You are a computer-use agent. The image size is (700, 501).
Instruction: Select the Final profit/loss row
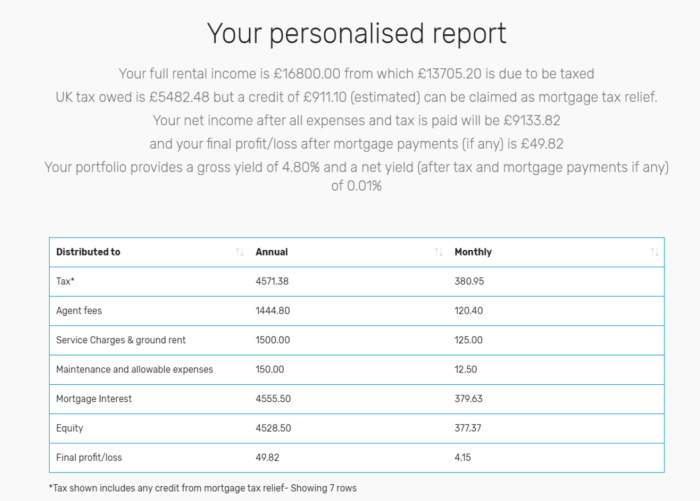coord(357,458)
